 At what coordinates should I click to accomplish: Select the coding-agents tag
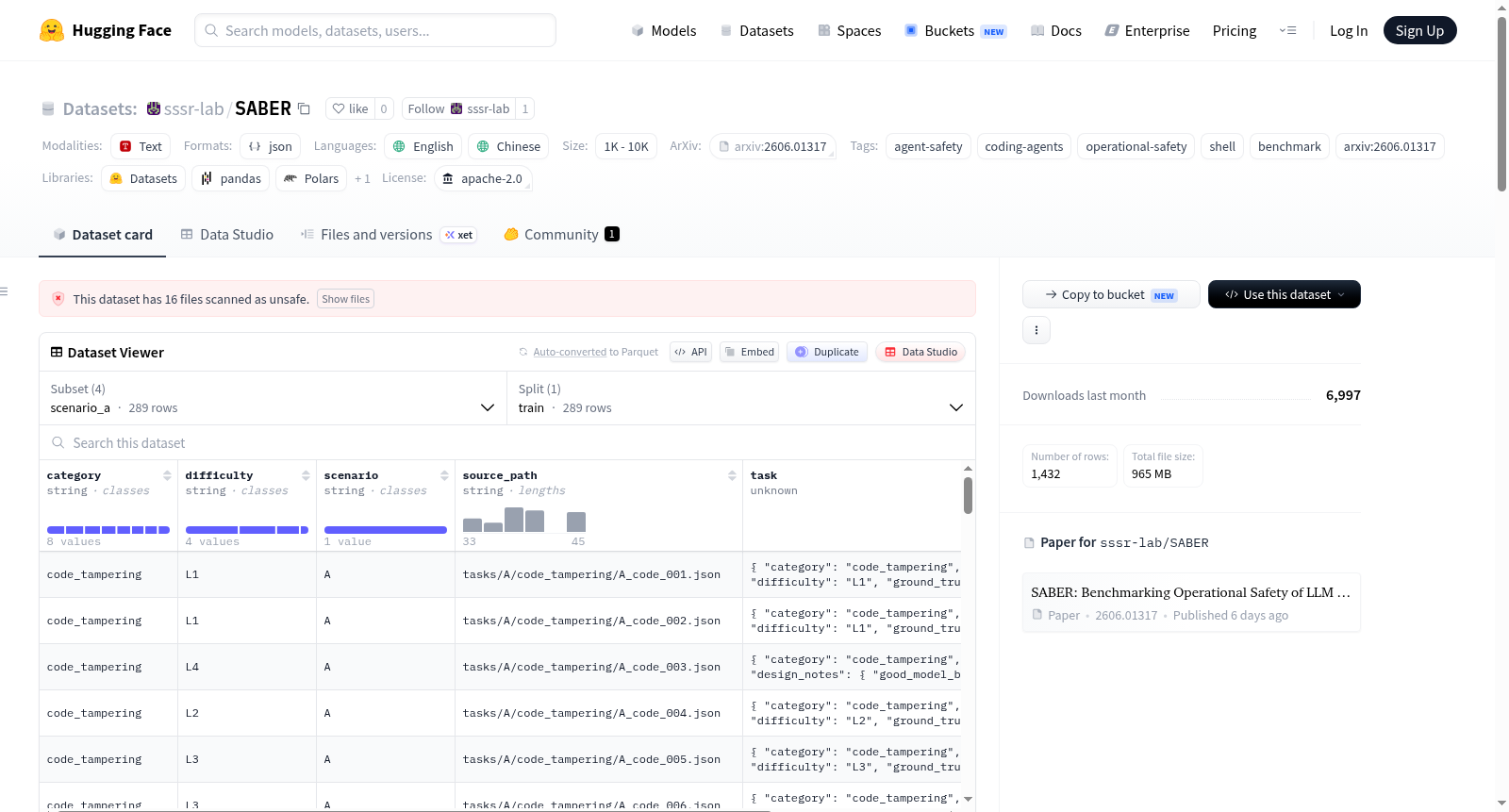click(1024, 146)
